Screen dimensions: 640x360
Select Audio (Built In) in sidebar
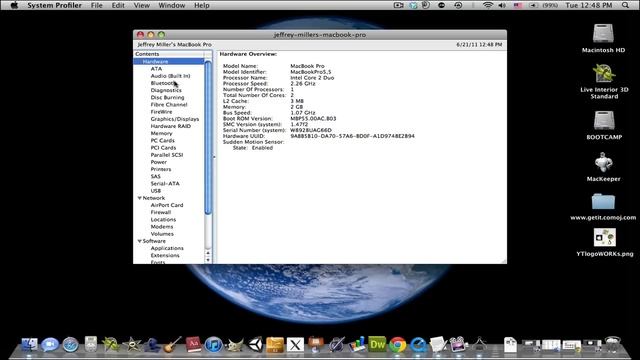pos(170,76)
